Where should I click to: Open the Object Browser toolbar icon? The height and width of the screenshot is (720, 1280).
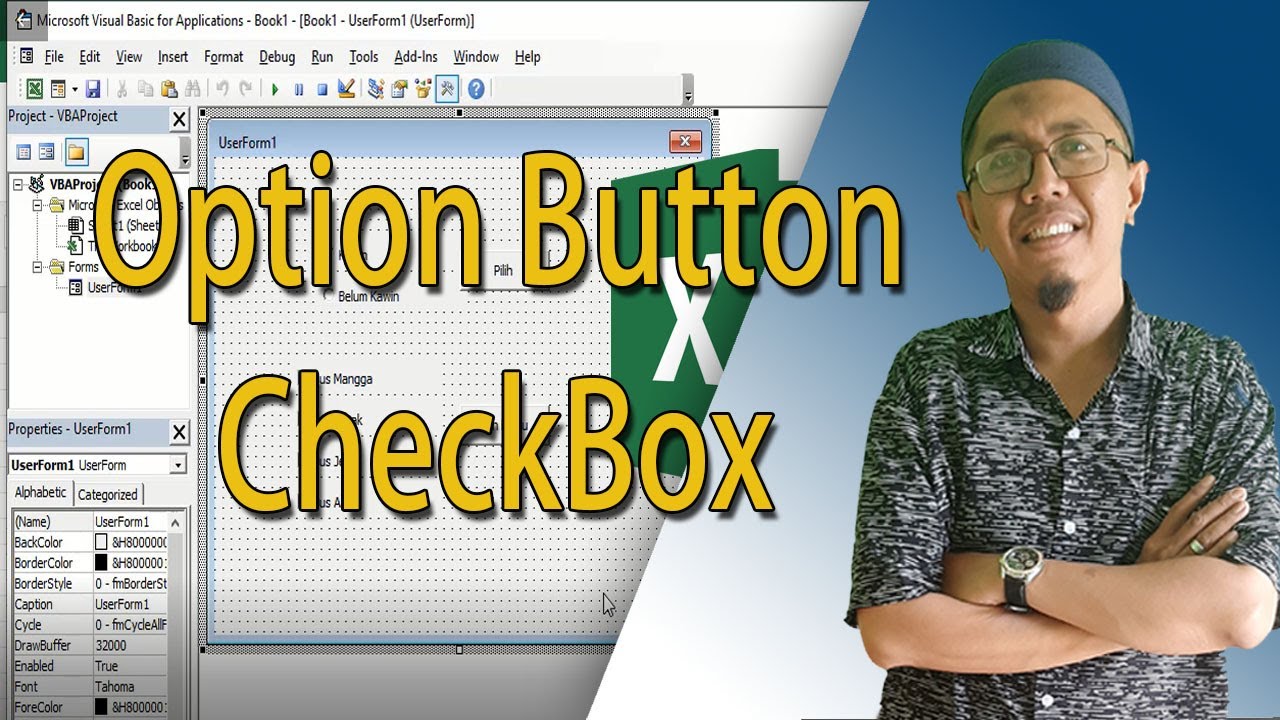pyautogui.click(x=423, y=89)
